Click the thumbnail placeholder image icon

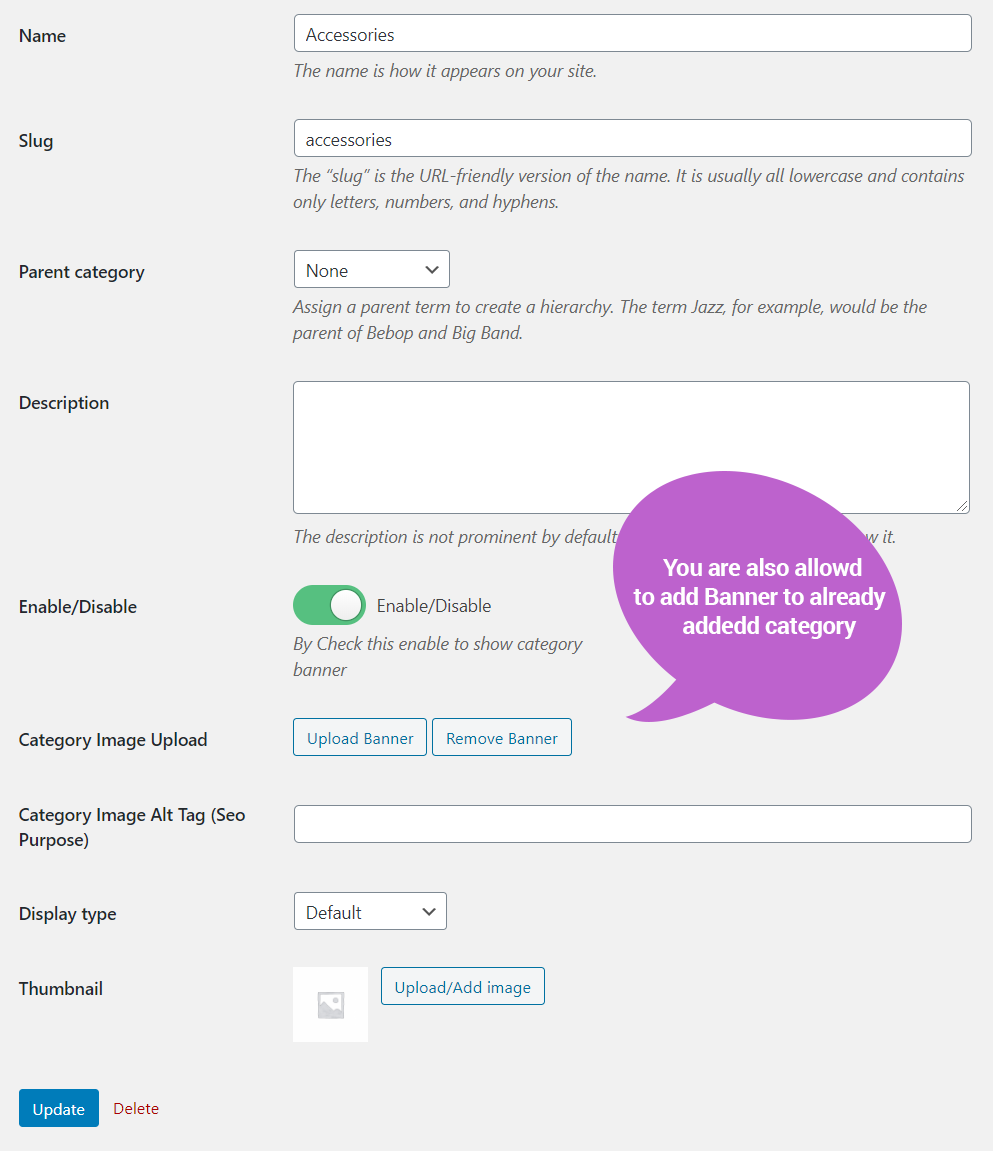tap(330, 1004)
